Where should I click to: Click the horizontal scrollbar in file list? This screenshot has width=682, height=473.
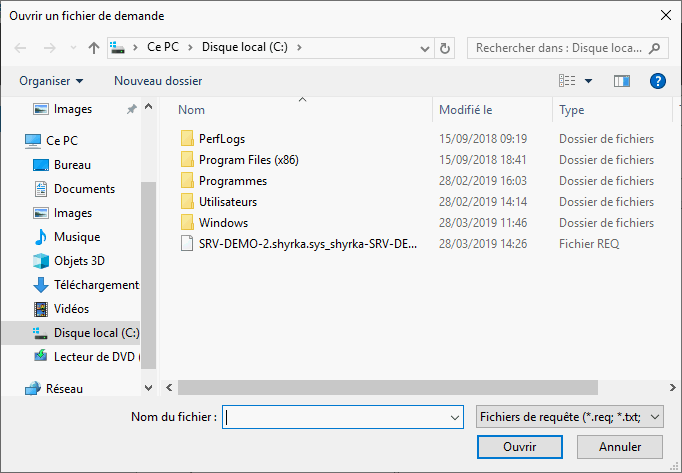click(x=390, y=387)
